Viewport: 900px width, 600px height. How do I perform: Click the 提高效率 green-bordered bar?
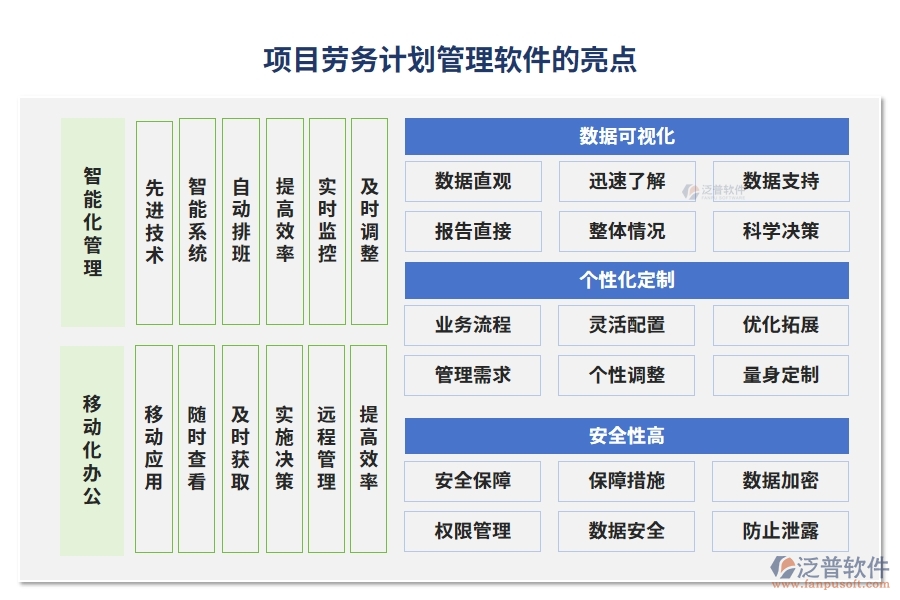[x=283, y=220]
